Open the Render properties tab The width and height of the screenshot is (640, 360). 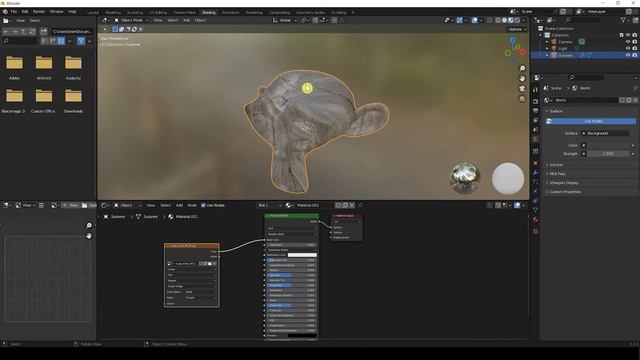tap(536, 101)
